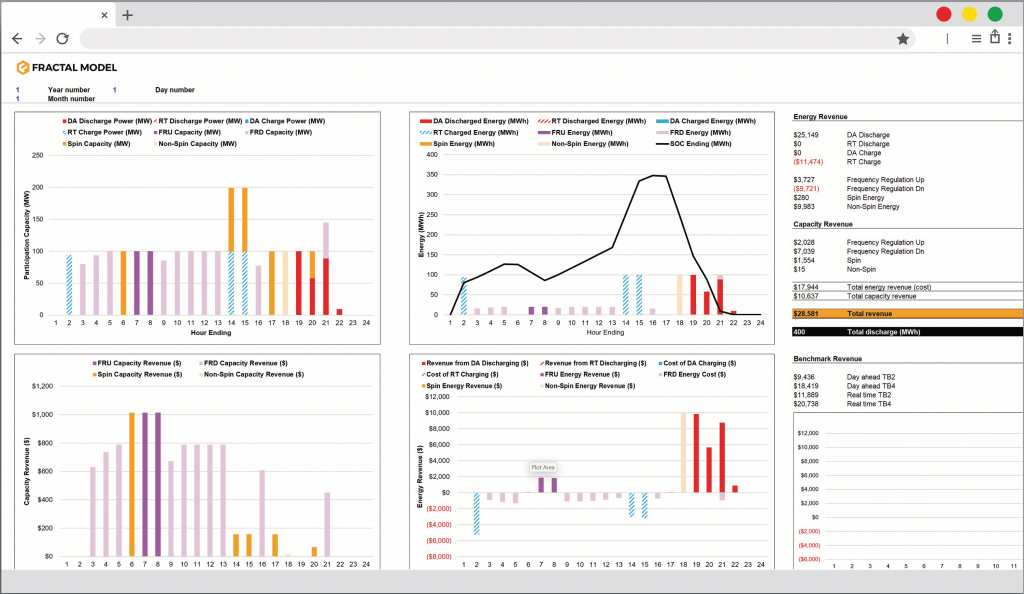The height and width of the screenshot is (594, 1024).
Task: Click the Day number value cell
Action: pos(114,90)
